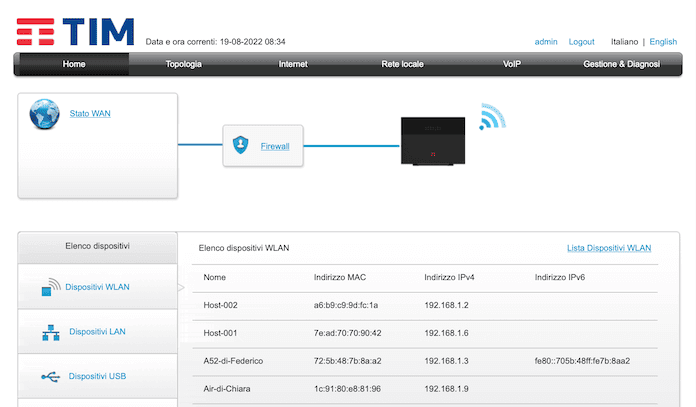This screenshot has height=407, width=696.
Task: Select Dispositivi WLAN in device list
Action: coord(97,287)
